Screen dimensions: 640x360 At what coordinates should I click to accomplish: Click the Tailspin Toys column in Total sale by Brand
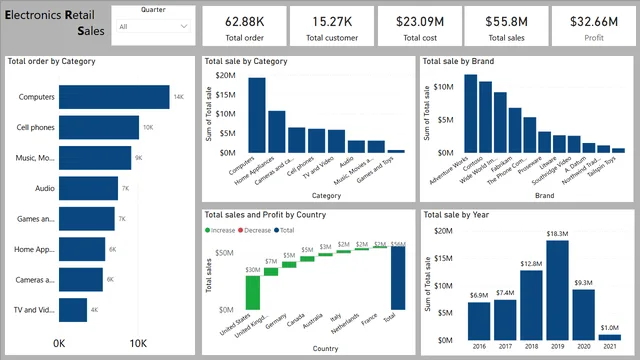pyautogui.click(x=618, y=150)
